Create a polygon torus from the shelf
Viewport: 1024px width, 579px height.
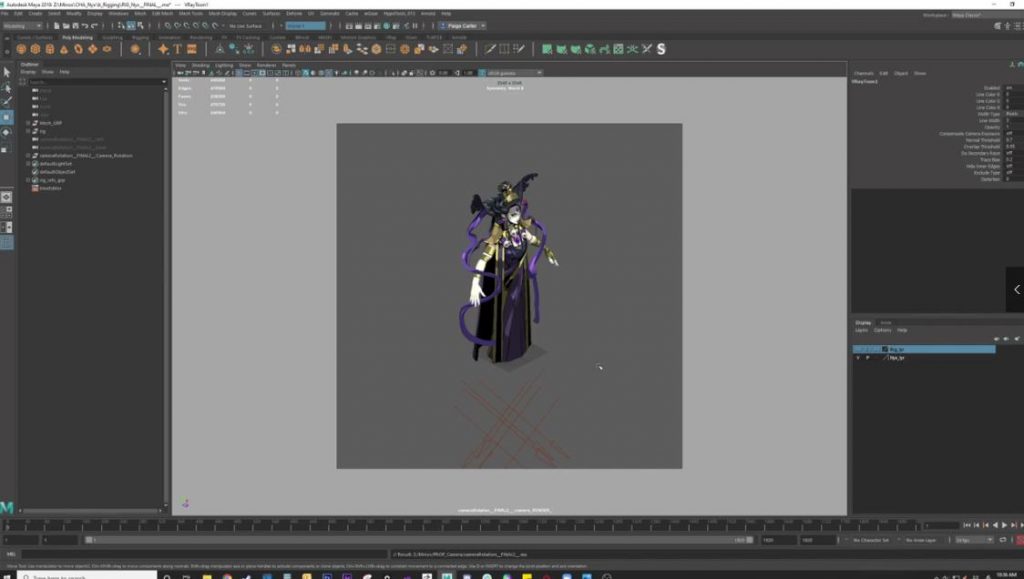(x=78, y=49)
